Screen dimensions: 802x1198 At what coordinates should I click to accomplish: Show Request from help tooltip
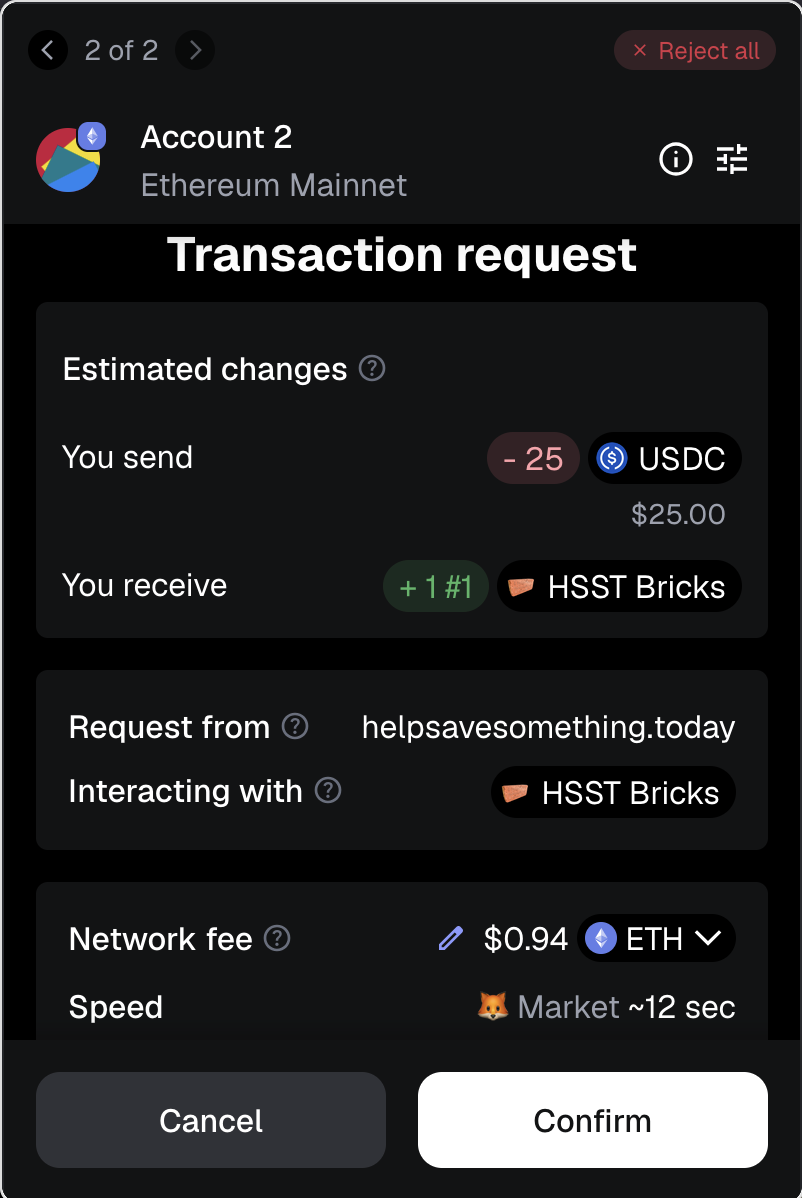295,726
